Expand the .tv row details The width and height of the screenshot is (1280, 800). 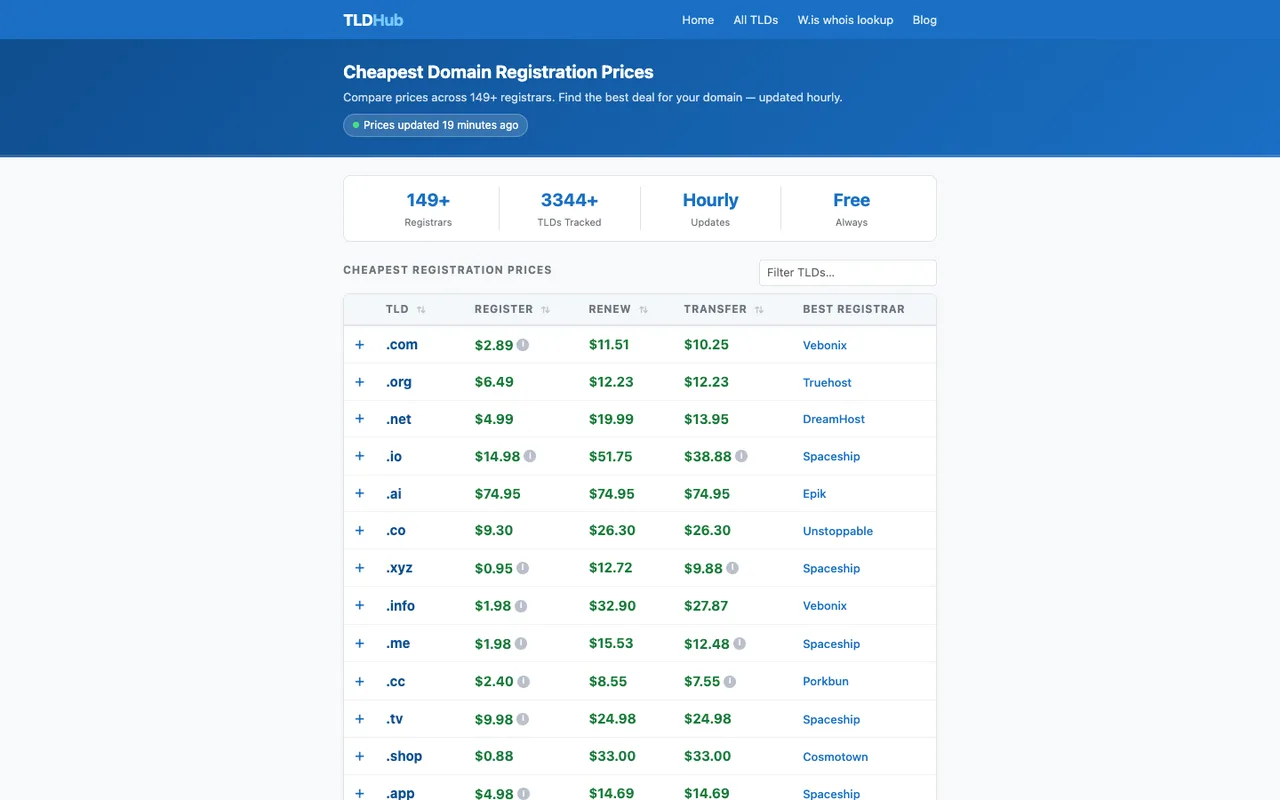click(360, 719)
